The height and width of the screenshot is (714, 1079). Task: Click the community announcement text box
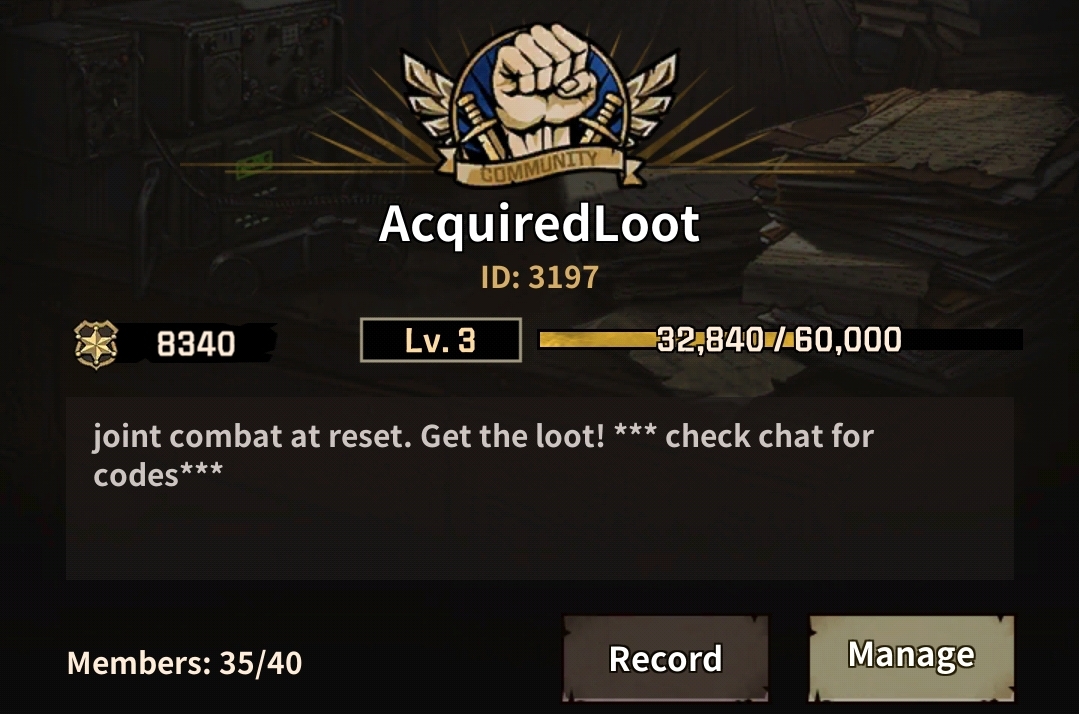tap(540, 488)
